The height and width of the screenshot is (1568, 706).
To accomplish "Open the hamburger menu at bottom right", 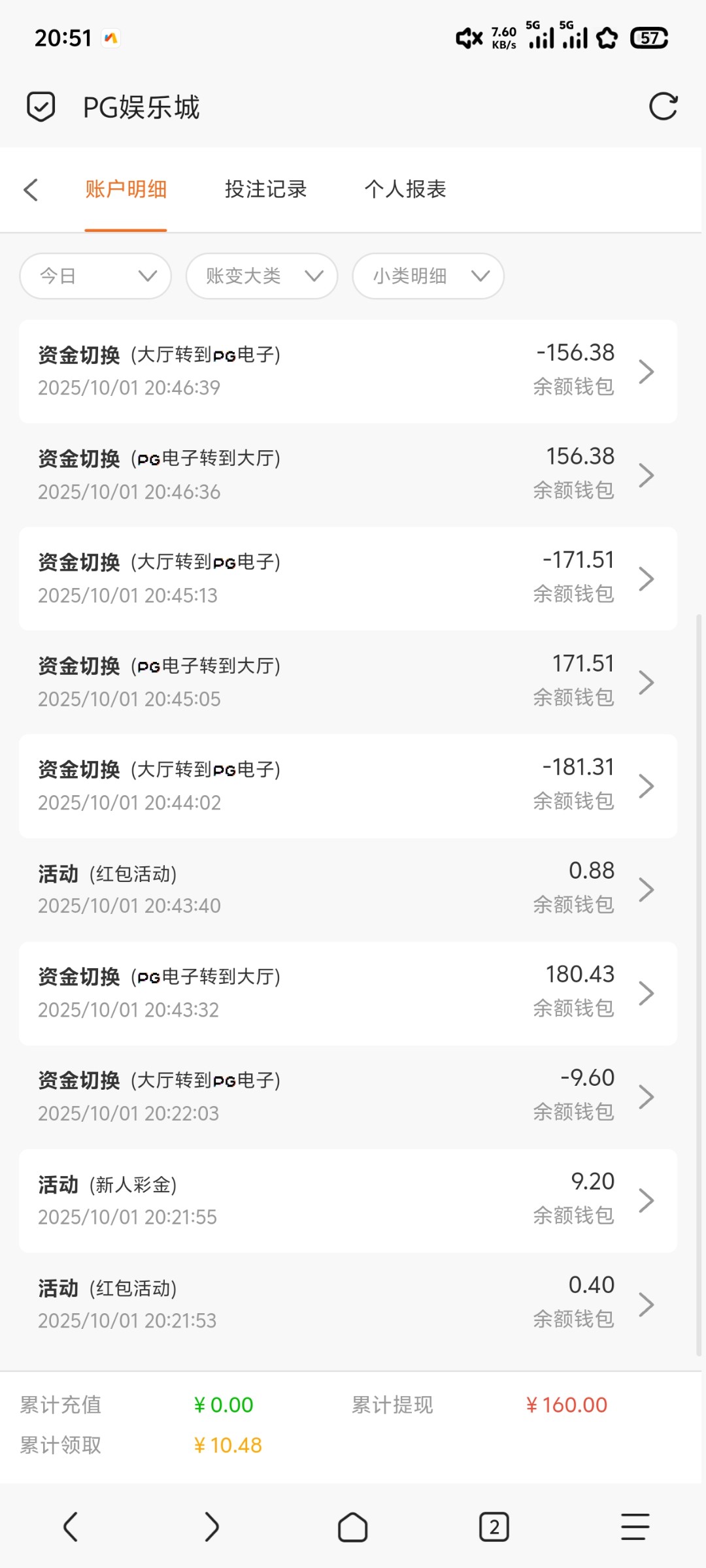I will [633, 1527].
